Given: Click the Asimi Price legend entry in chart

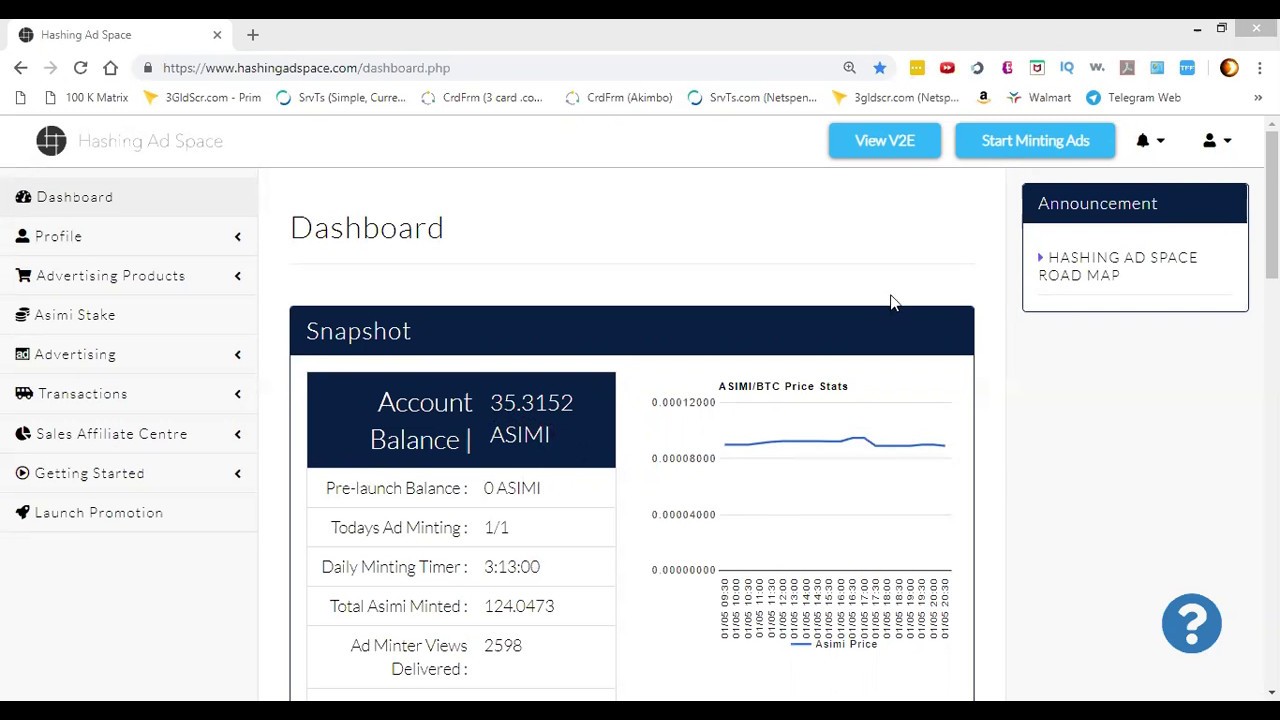Looking at the screenshot, I should tap(834, 644).
